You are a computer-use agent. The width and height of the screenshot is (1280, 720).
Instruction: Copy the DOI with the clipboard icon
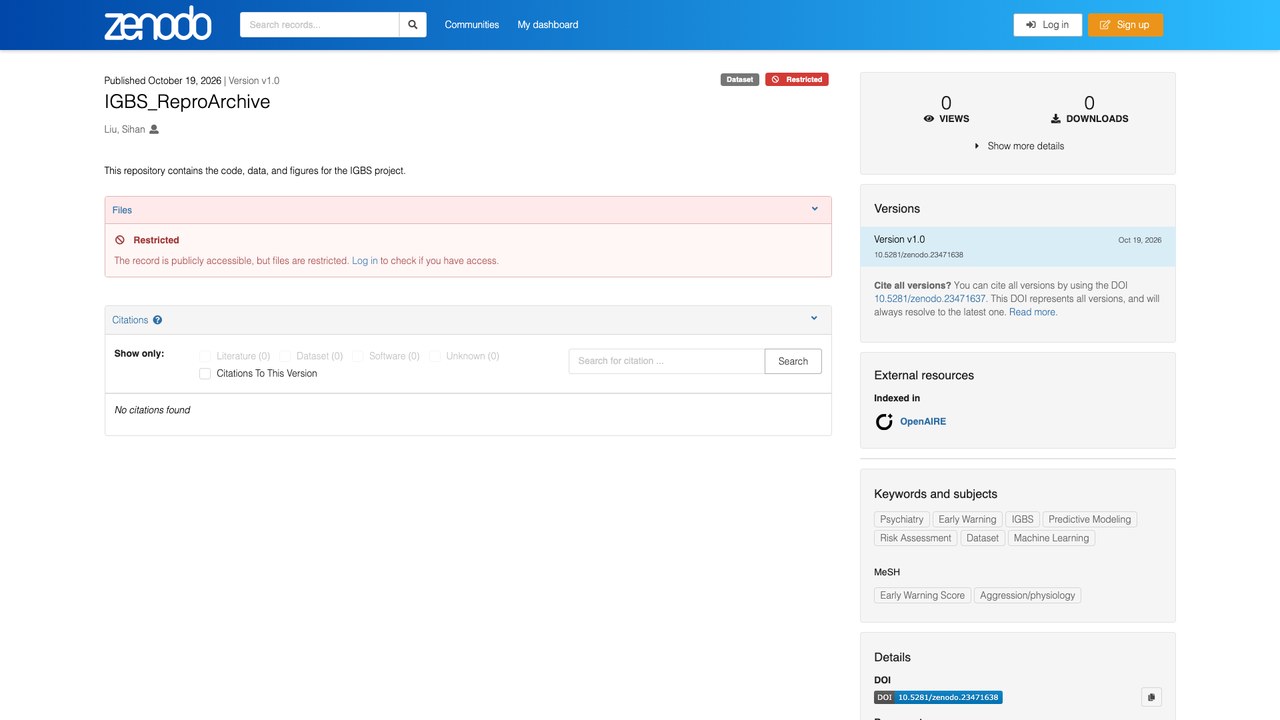coord(1151,697)
